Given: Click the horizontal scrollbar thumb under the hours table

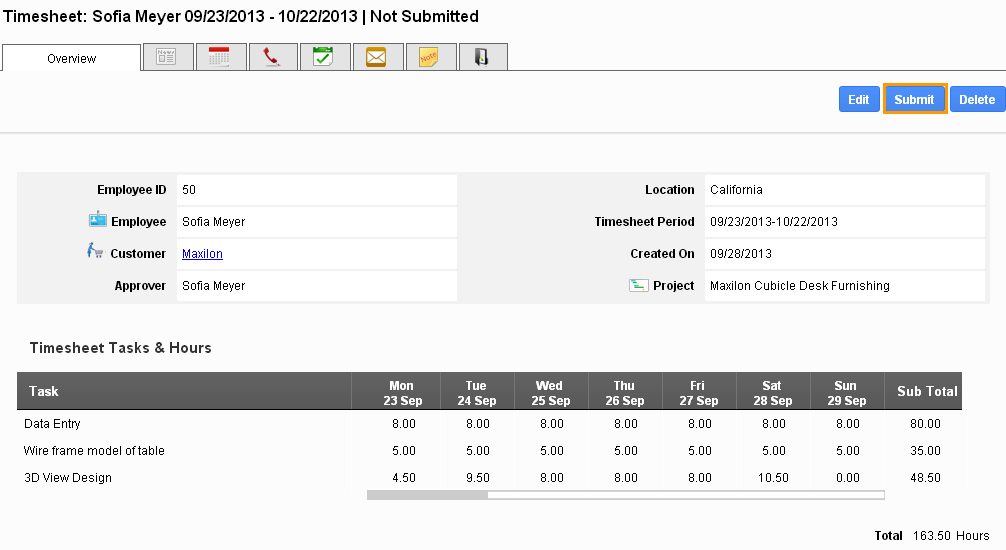Looking at the screenshot, I should pos(427,494).
